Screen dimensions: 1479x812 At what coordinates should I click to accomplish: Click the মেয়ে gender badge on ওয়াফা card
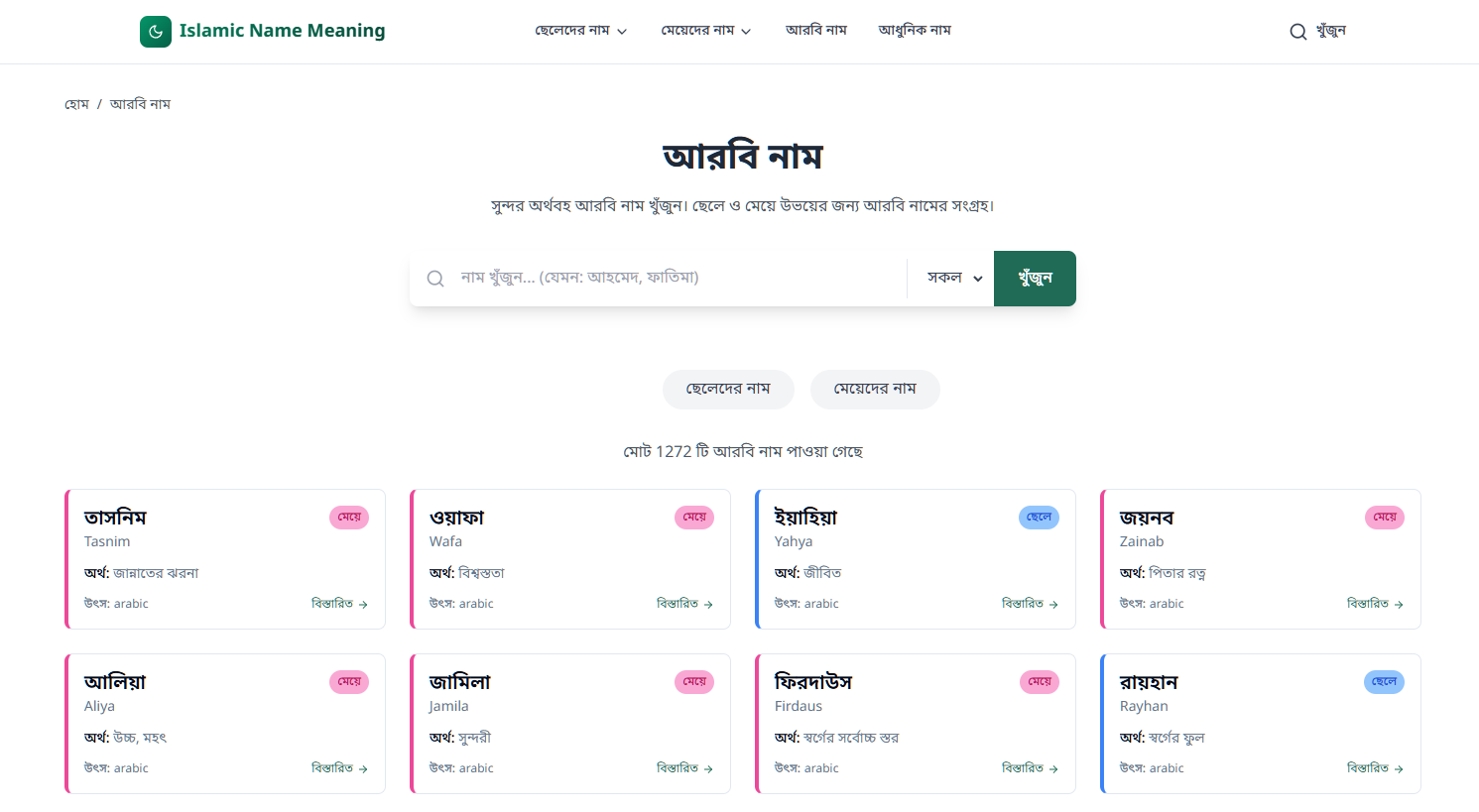tap(694, 518)
